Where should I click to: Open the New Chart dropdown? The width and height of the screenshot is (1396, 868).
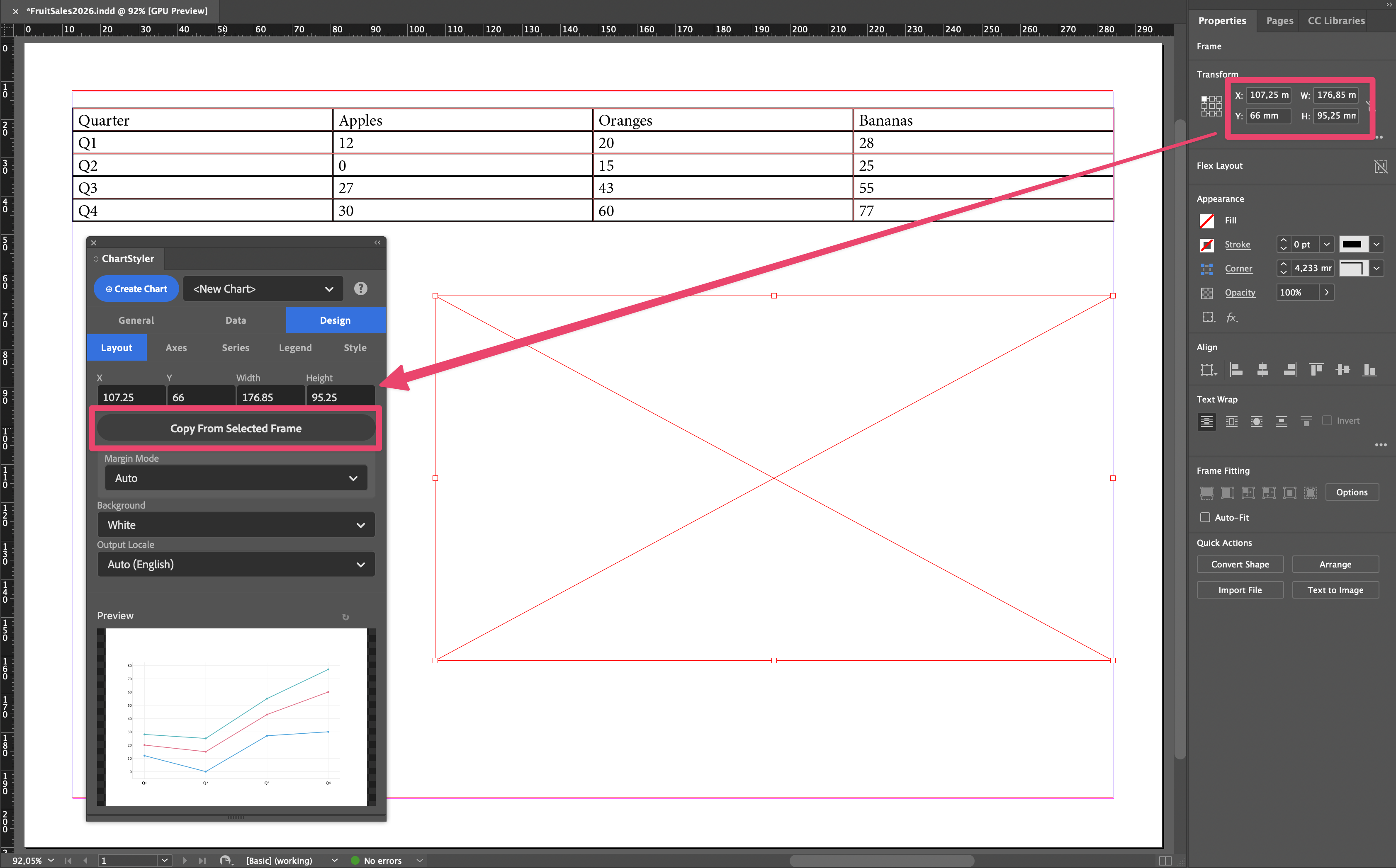tap(263, 289)
